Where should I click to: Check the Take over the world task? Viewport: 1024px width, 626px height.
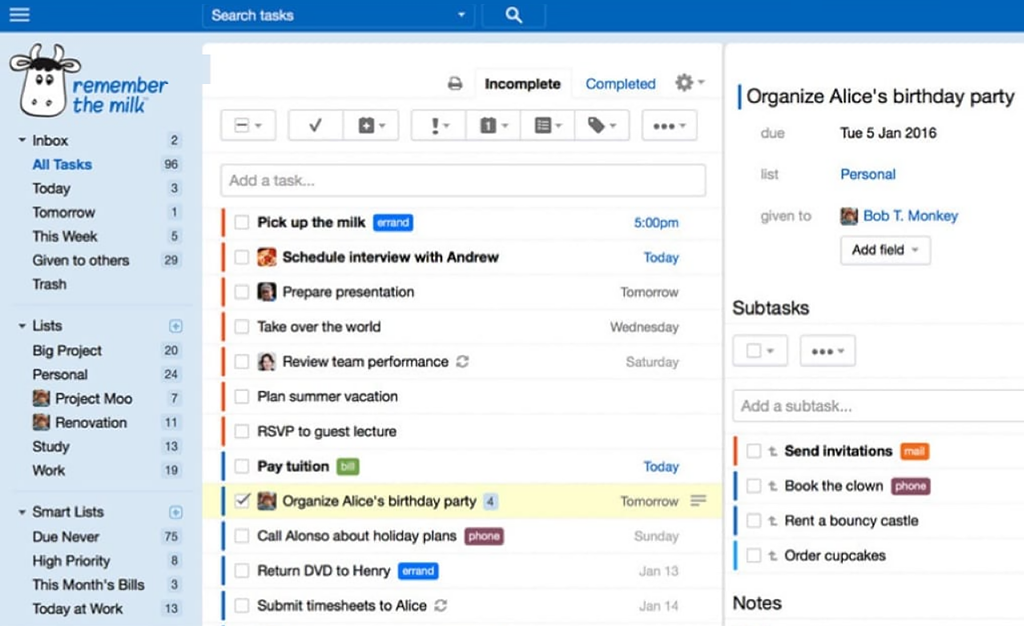(242, 326)
